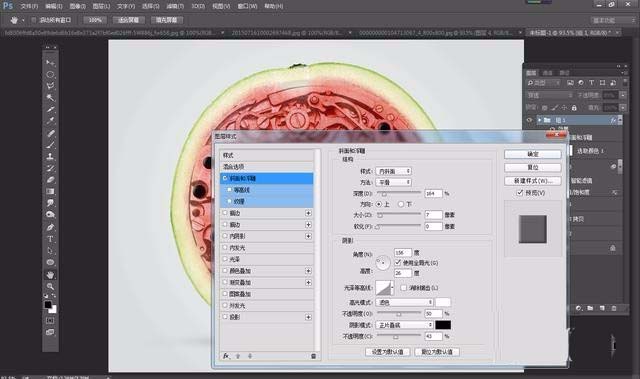Open the 高光模式 滤色 dropdown
The height and width of the screenshot is (379, 640).
[404, 302]
